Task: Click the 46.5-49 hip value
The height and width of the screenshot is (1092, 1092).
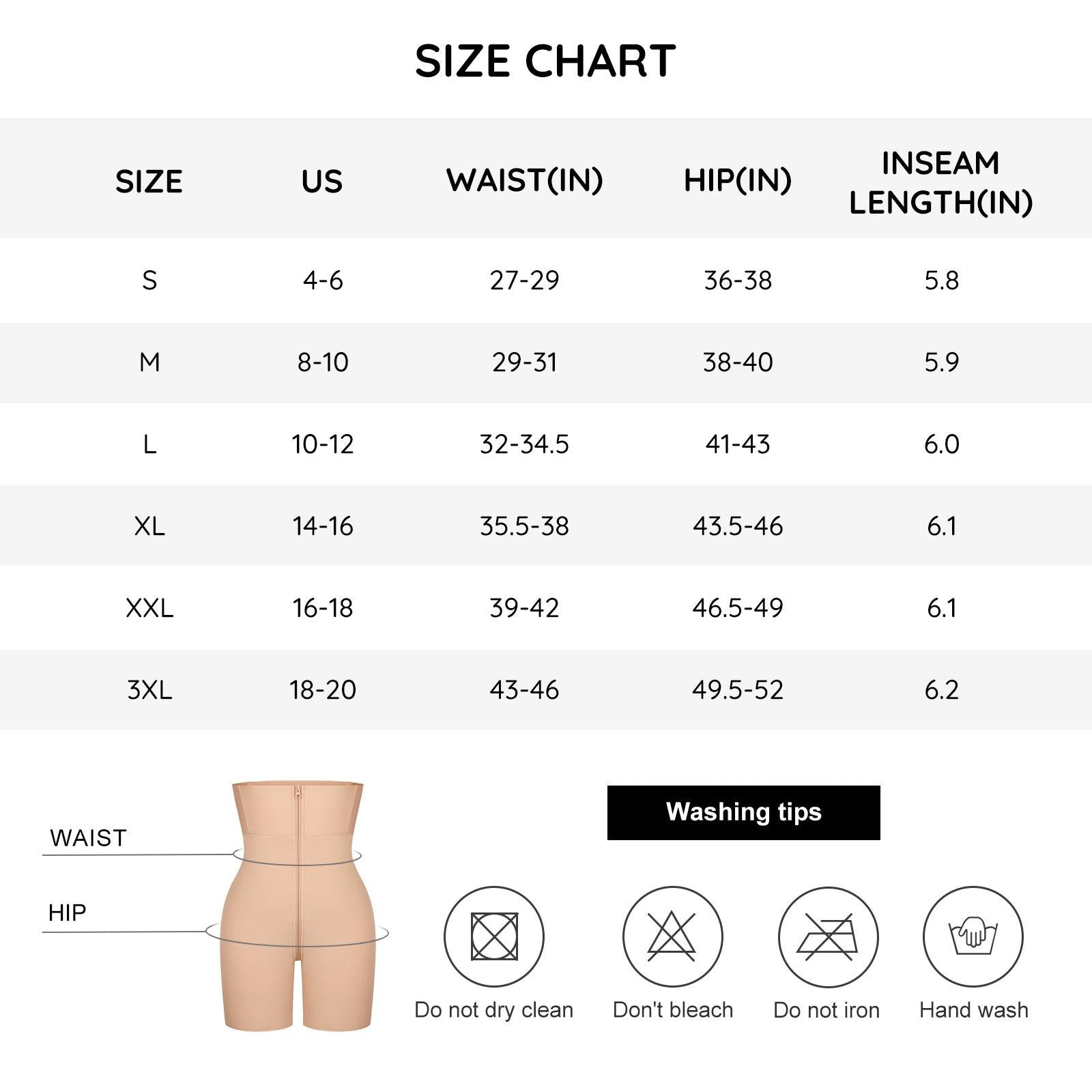Action: point(738,608)
